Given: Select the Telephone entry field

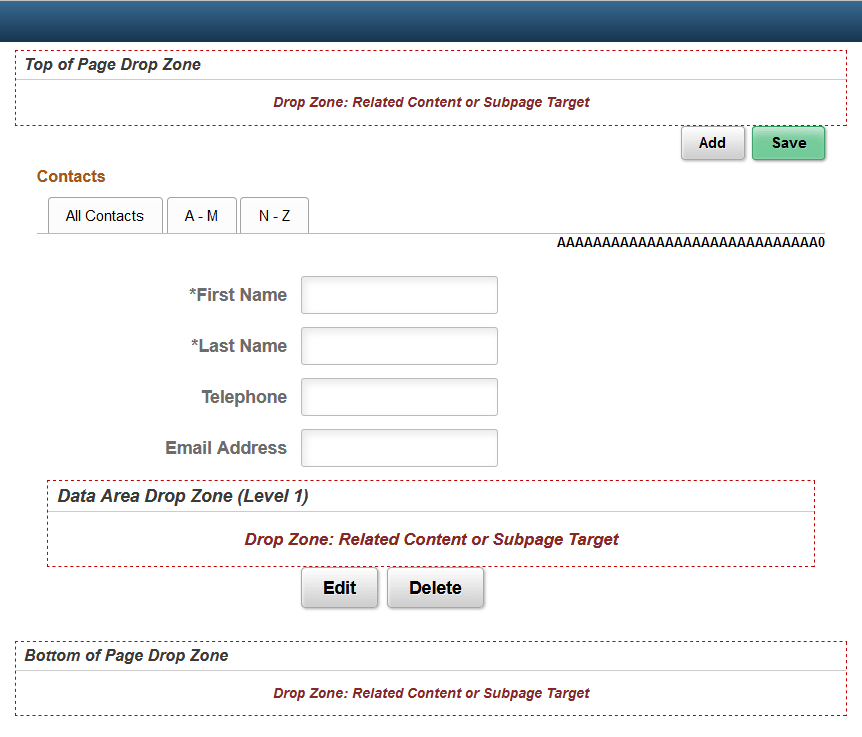Looking at the screenshot, I should (399, 396).
